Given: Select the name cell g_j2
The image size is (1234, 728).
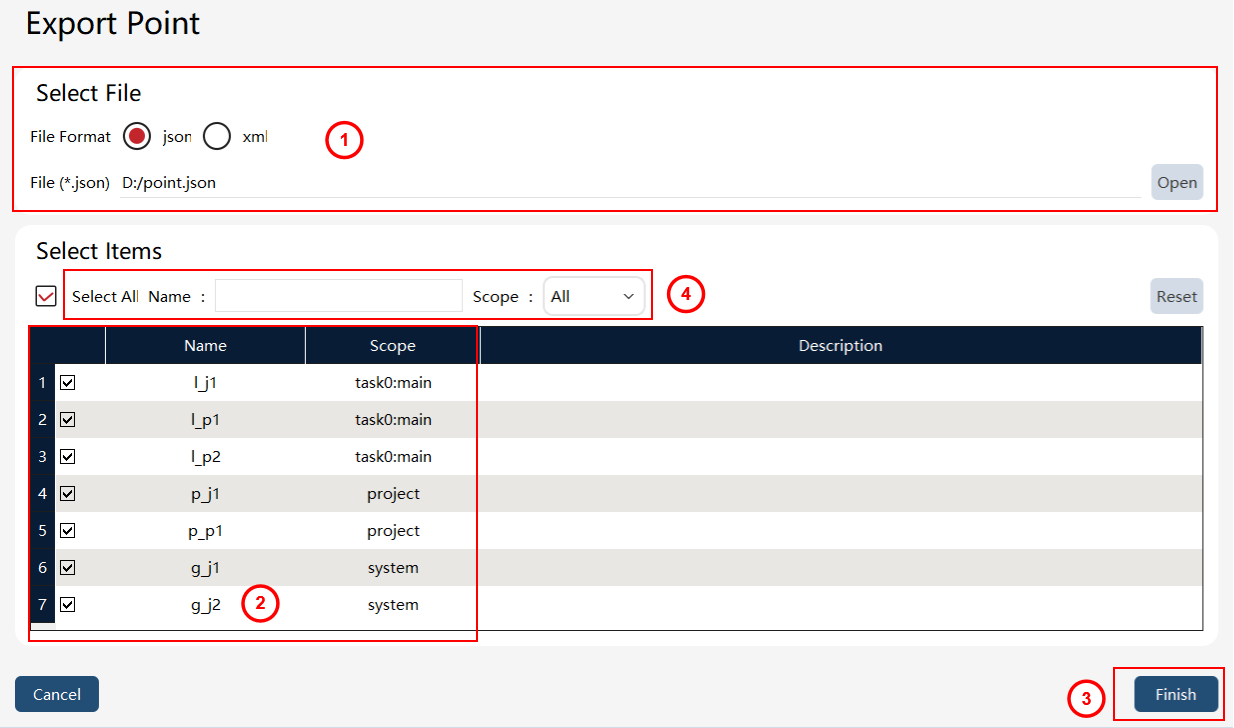Looking at the screenshot, I should pyautogui.click(x=205, y=604).
